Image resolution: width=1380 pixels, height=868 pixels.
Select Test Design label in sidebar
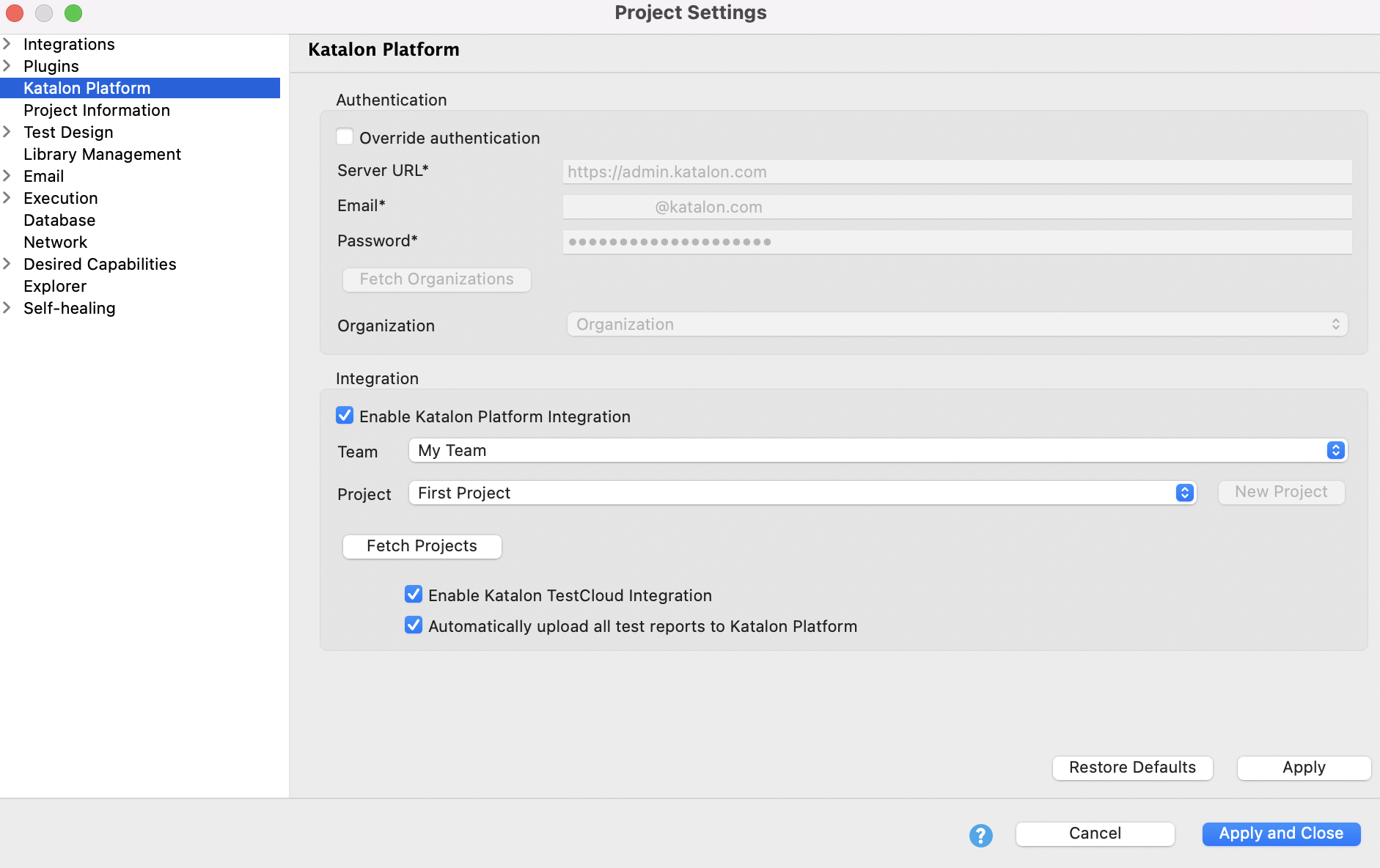(68, 132)
